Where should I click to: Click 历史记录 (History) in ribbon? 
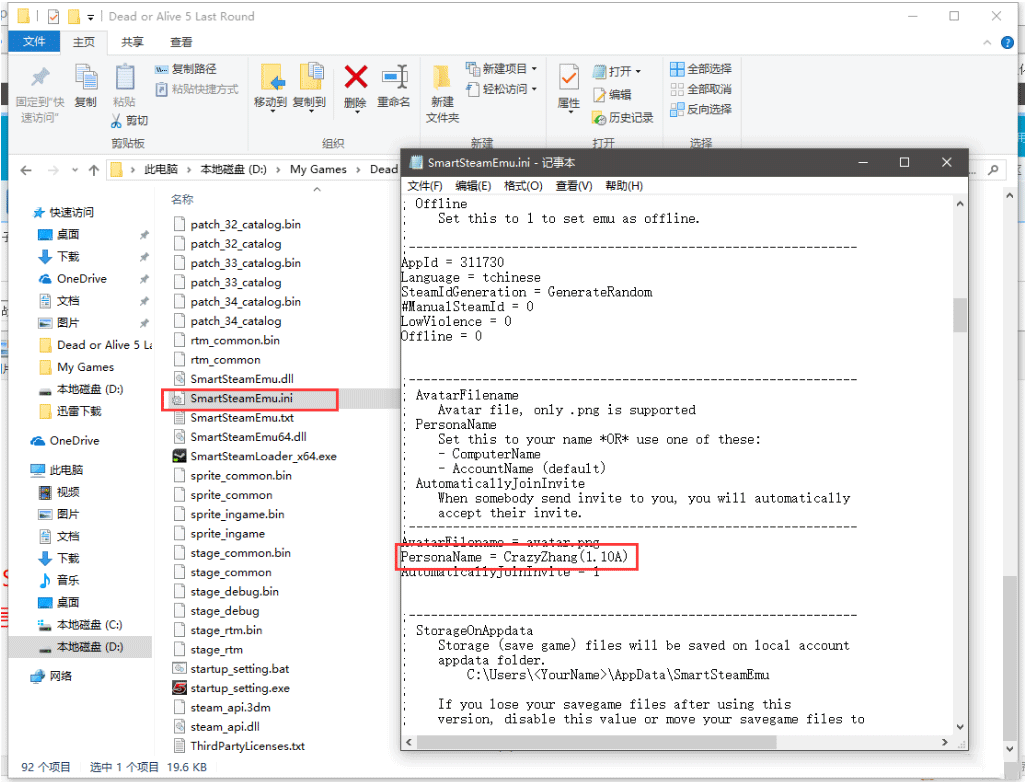[x=622, y=117]
